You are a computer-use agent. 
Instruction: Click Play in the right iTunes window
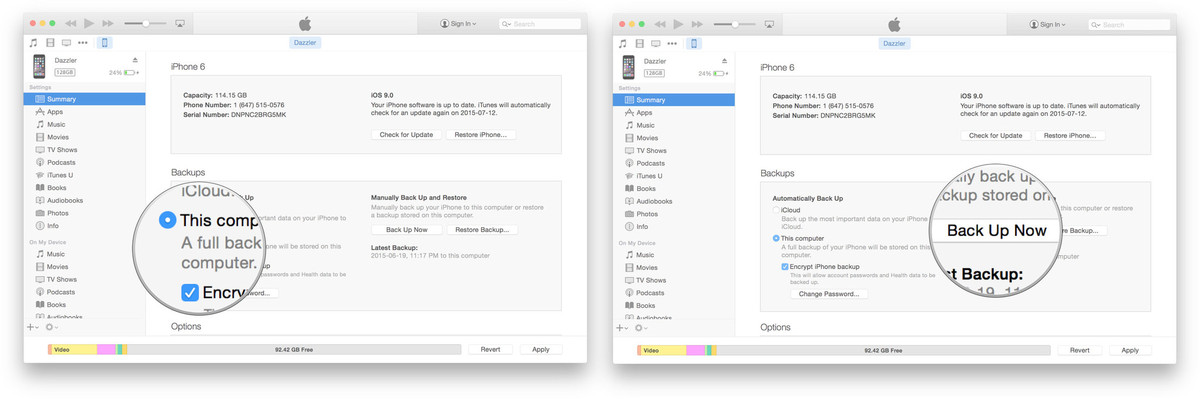[679, 22]
